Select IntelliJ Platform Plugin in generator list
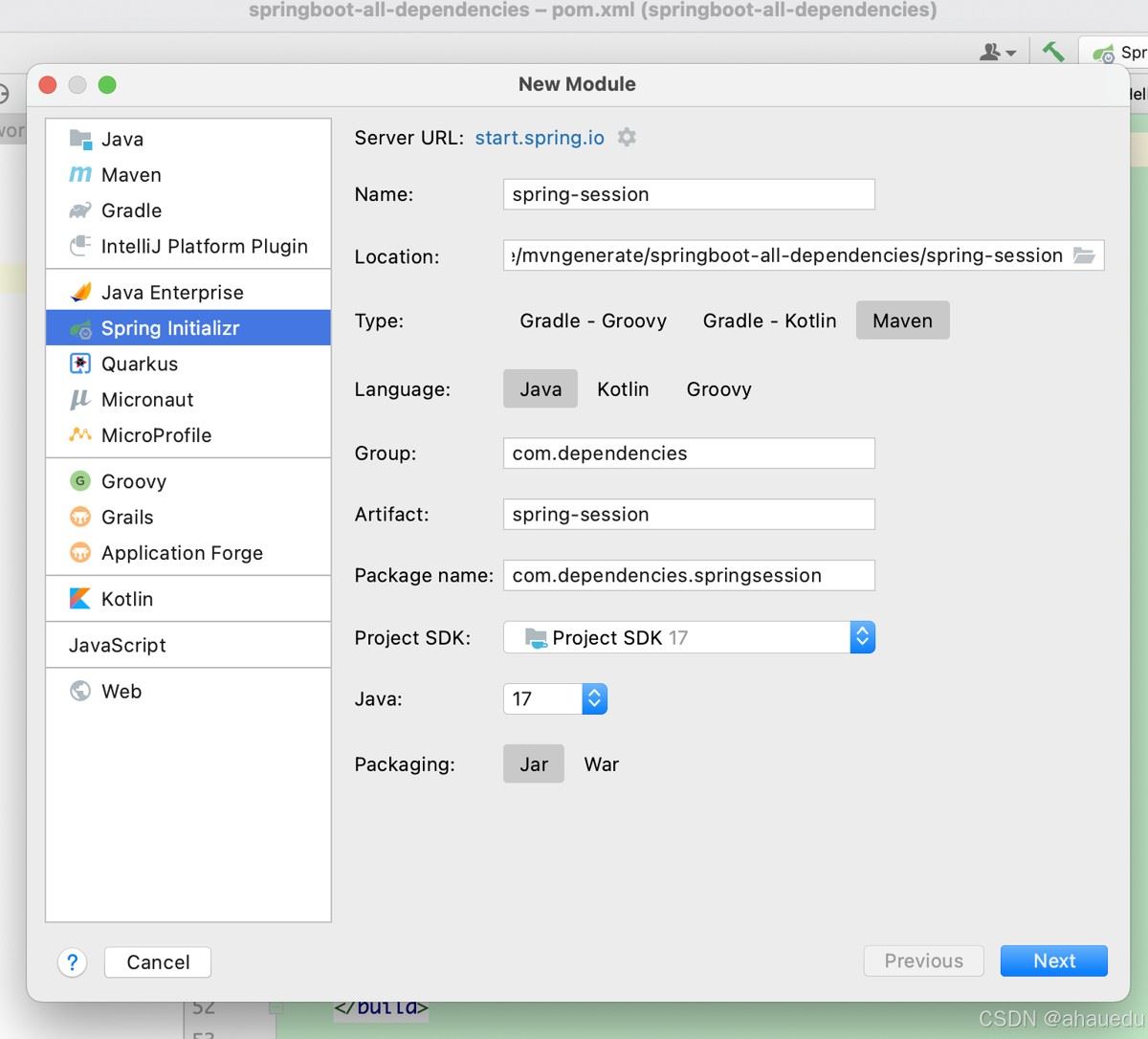 188,246
